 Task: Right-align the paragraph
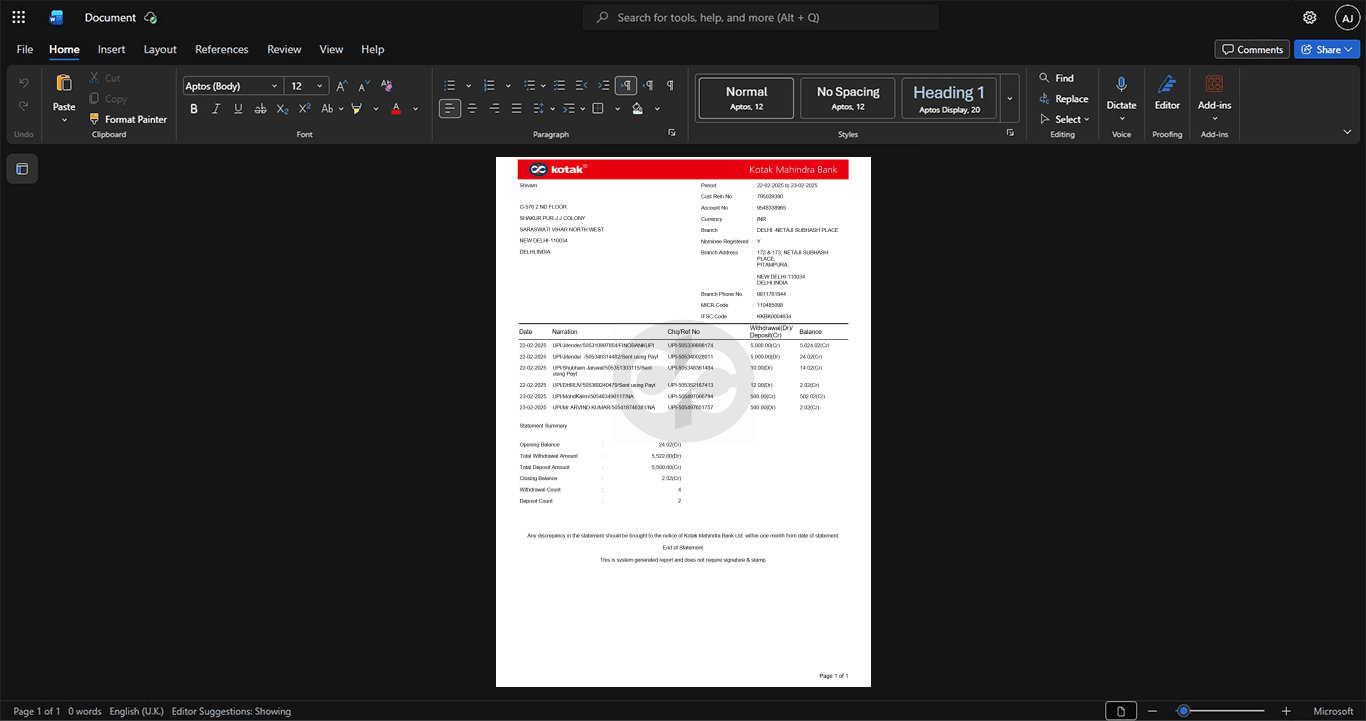pos(494,108)
